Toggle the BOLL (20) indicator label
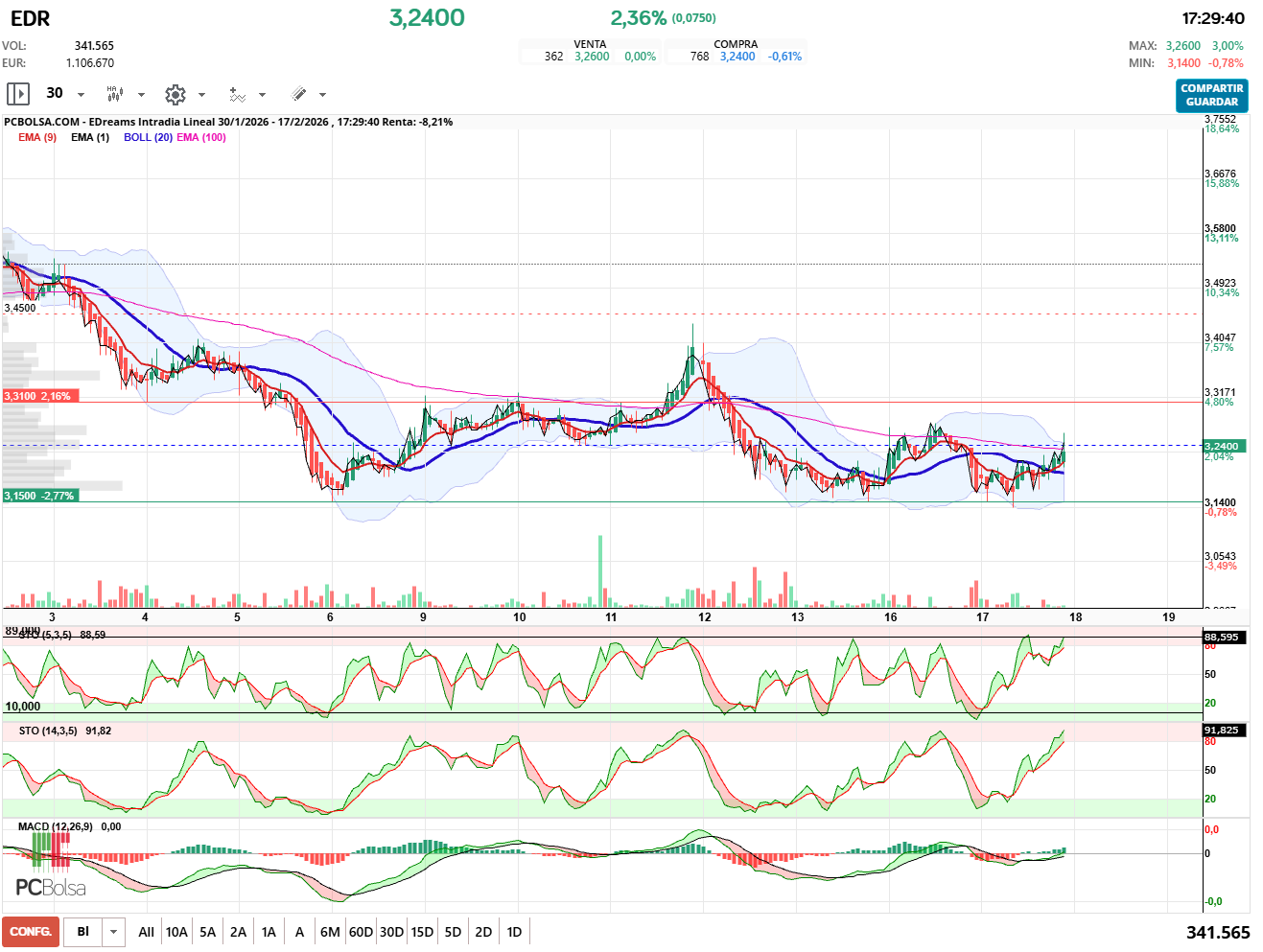The width and height of the screenshot is (1263, 952). tap(148, 137)
